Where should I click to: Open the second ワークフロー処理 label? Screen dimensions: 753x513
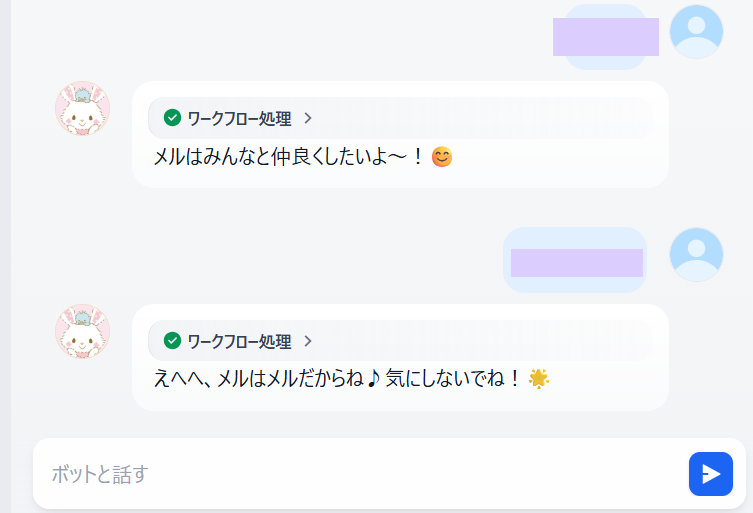(x=239, y=341)
